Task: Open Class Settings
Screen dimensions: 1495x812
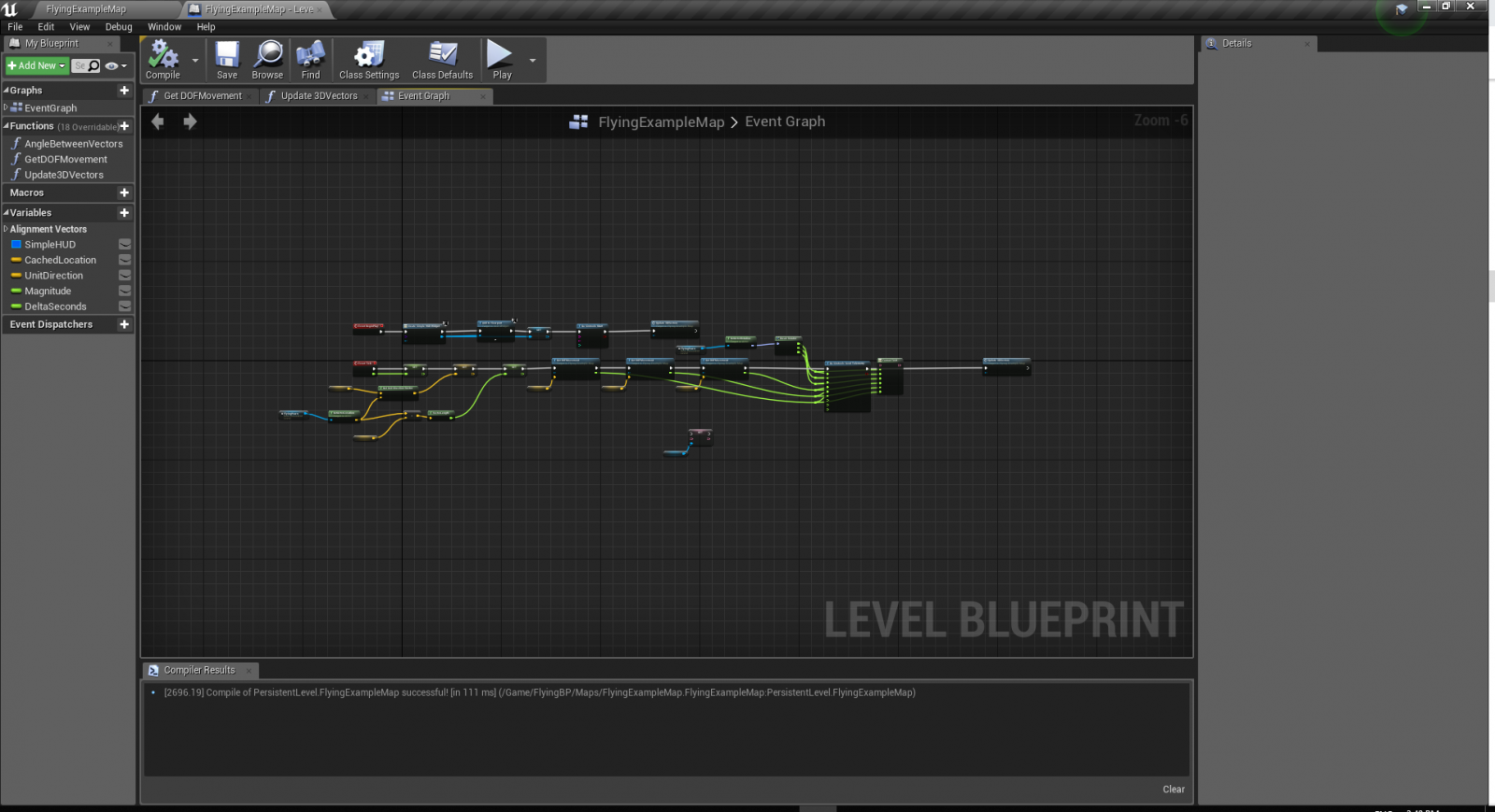Action: coord(369,60)
